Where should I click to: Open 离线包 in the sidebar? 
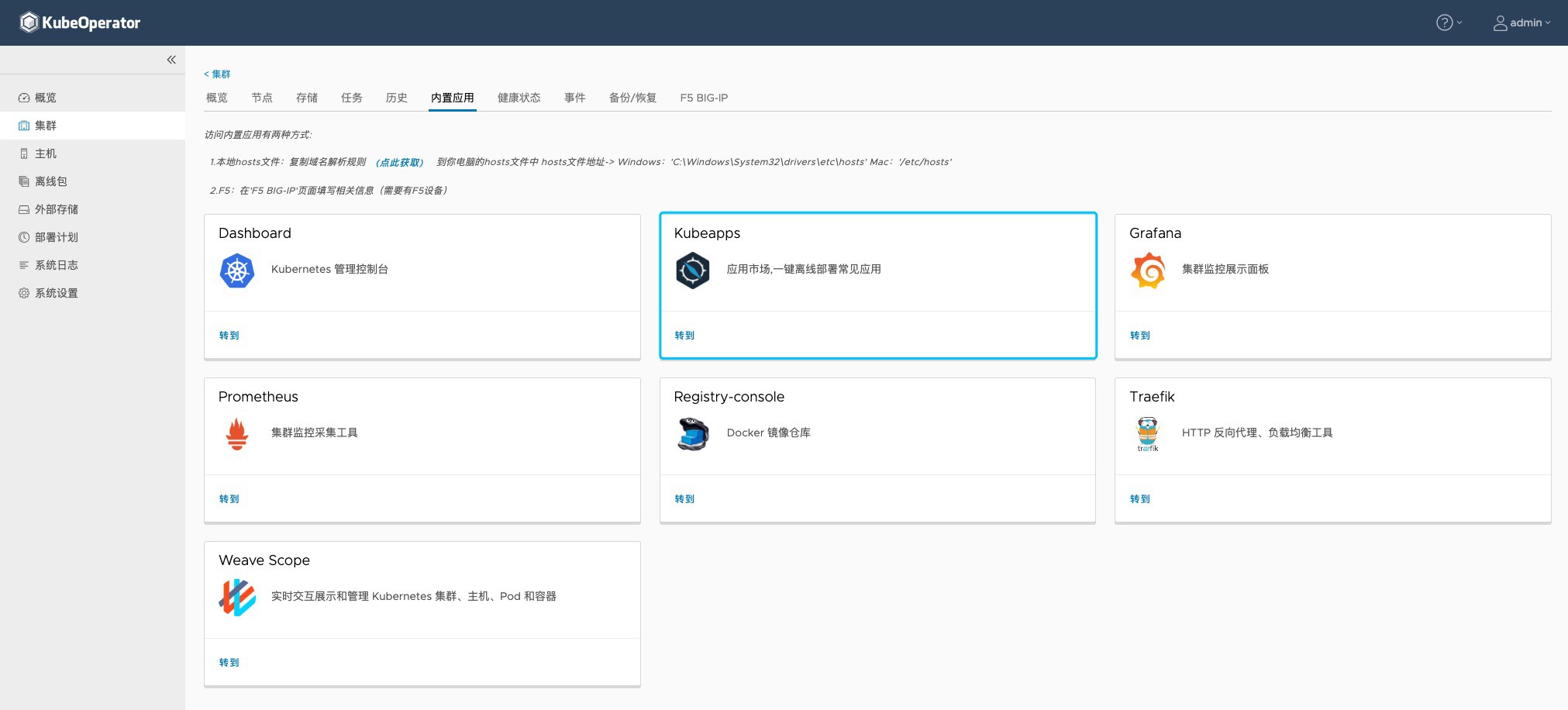point(92,181)
